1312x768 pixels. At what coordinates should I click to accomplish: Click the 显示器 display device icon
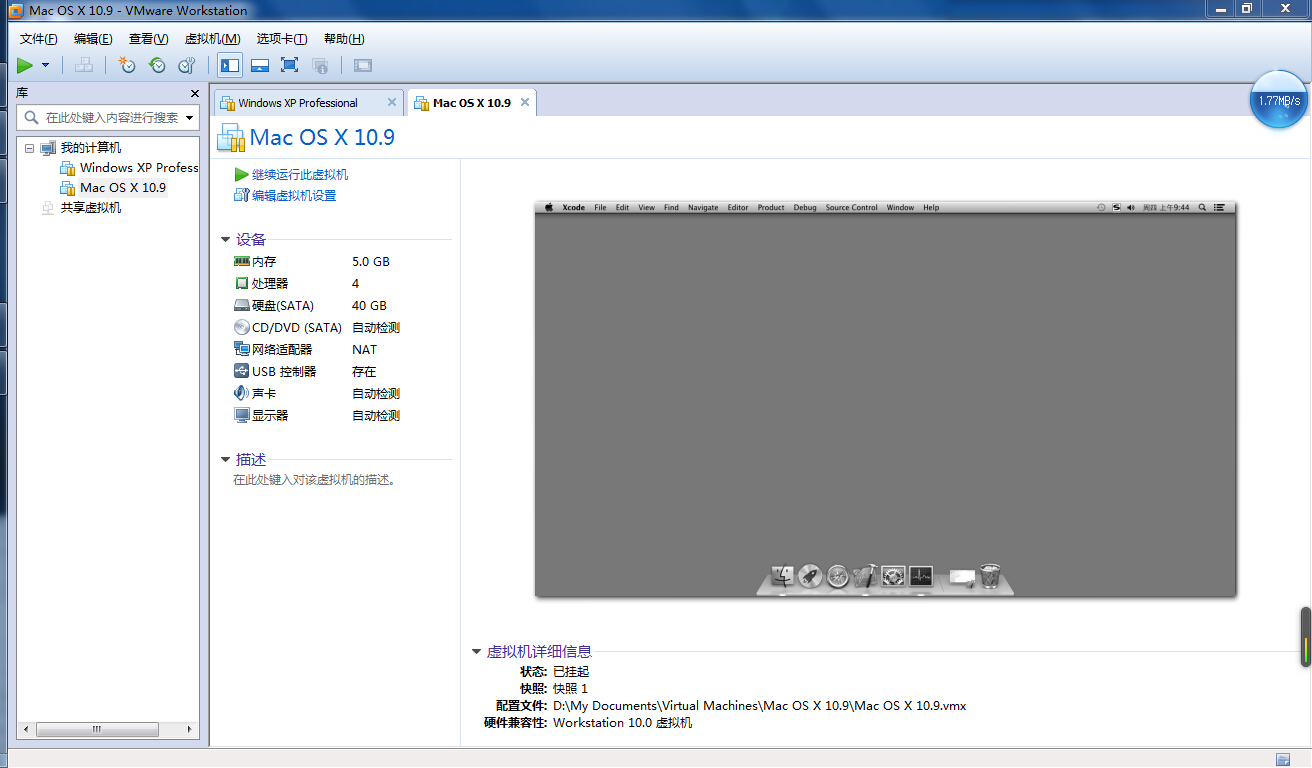pos(241,415)
